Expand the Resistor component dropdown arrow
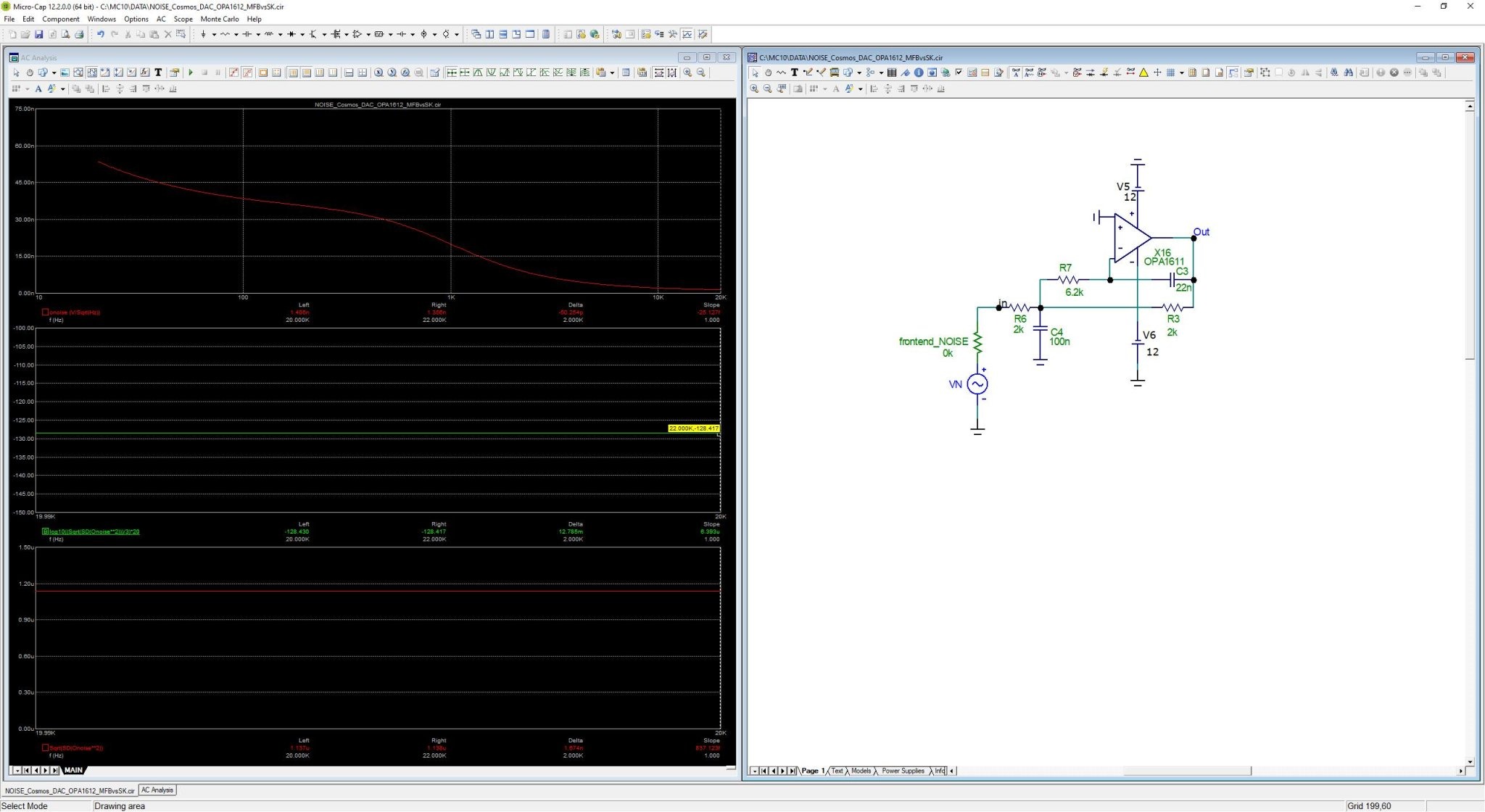Screen dimensions: 1485x812 click(x=236, y=34)
